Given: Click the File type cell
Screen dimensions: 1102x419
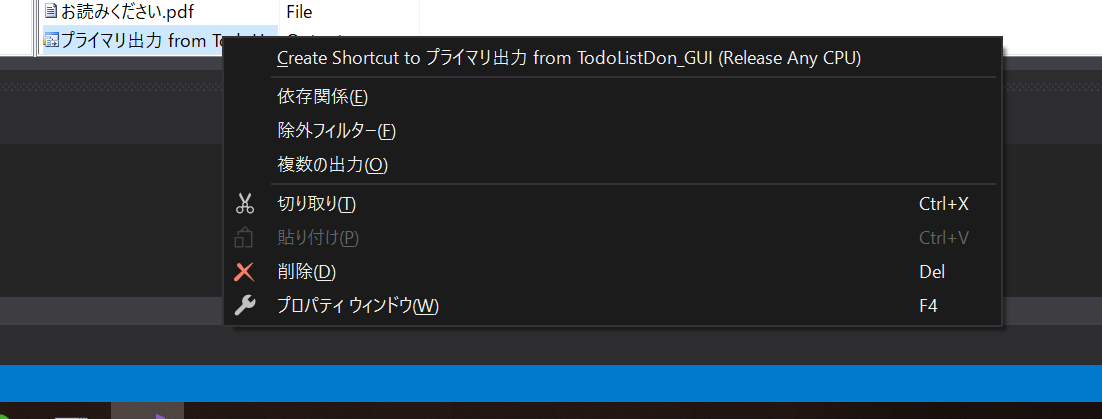Looking at the screenshot, I should [299, 12].
